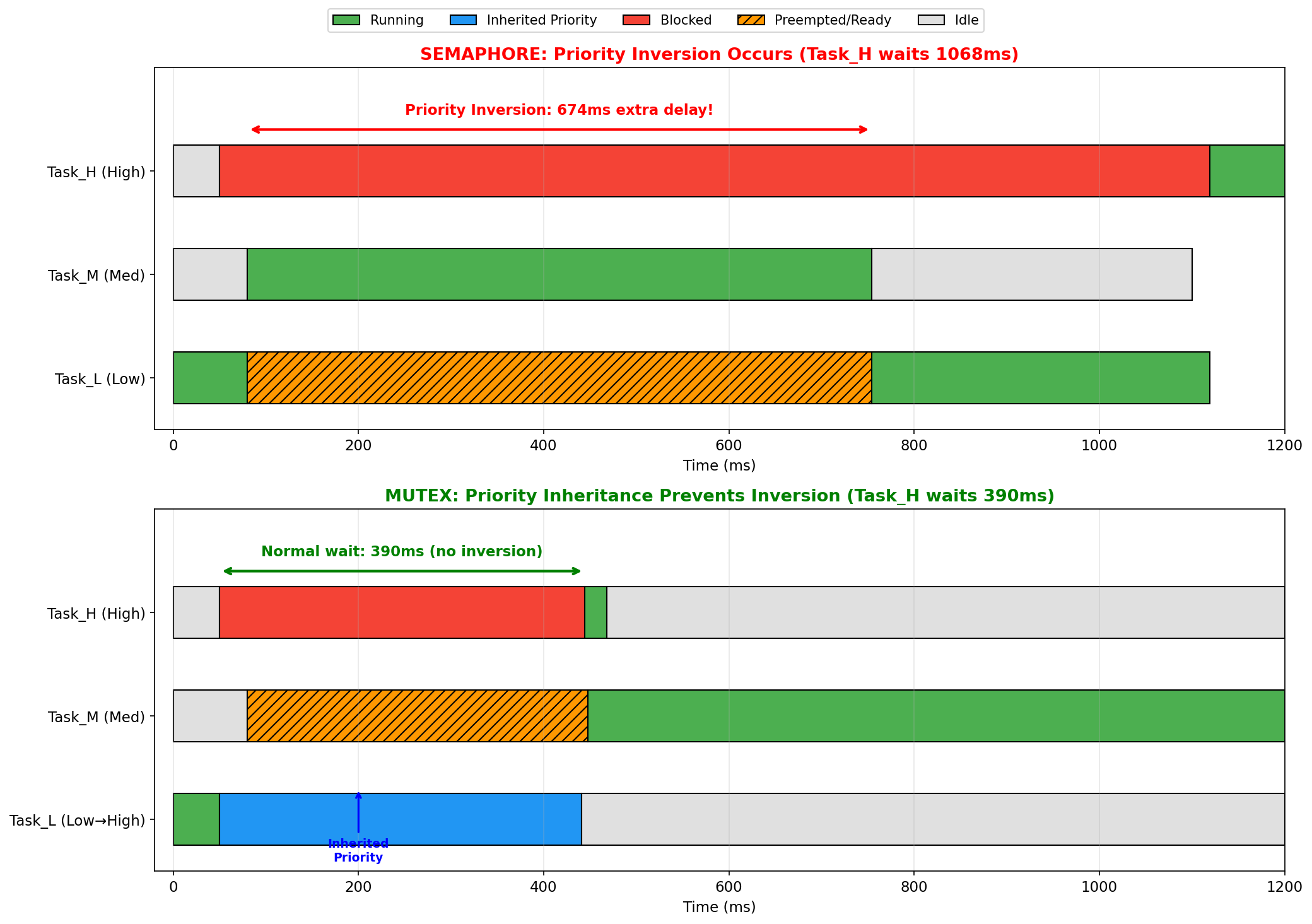
Task: Toggle the Blocked legend entry visibility
Action: pos(685,20)
